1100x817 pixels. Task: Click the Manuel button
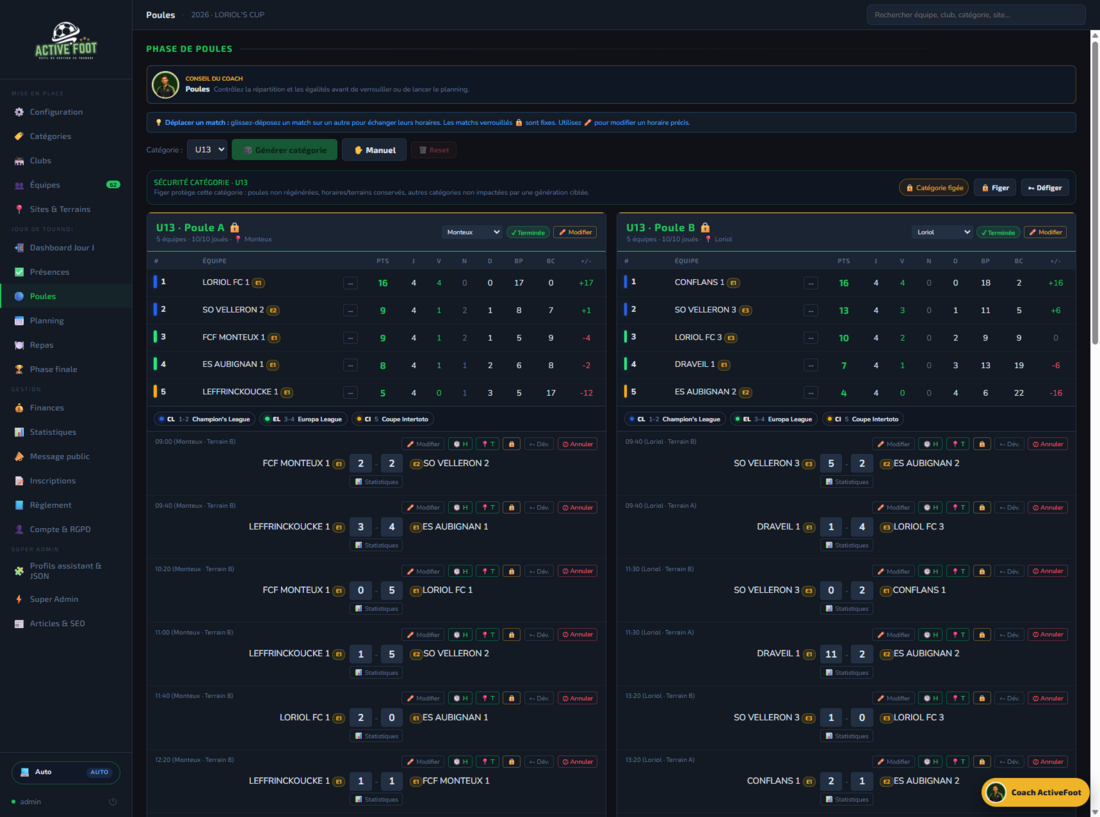374,150
